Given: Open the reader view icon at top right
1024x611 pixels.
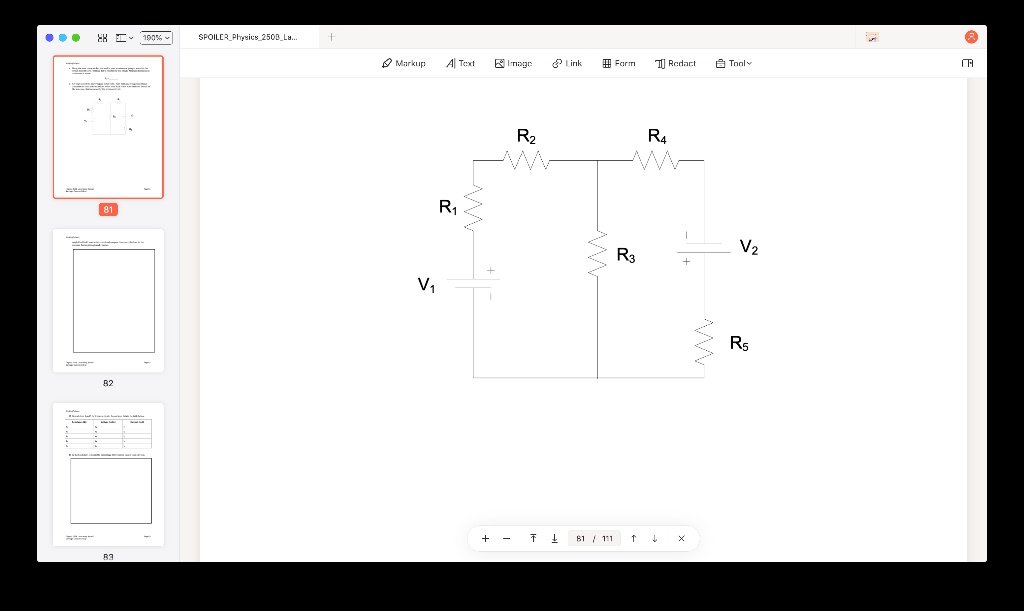Looking at the screenshot, I should point(966,62).
